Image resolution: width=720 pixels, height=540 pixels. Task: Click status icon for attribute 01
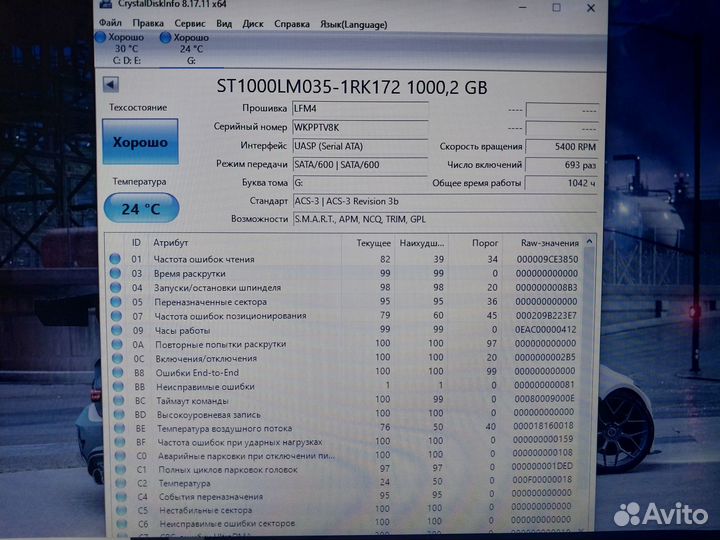click(x=115, y=259)
